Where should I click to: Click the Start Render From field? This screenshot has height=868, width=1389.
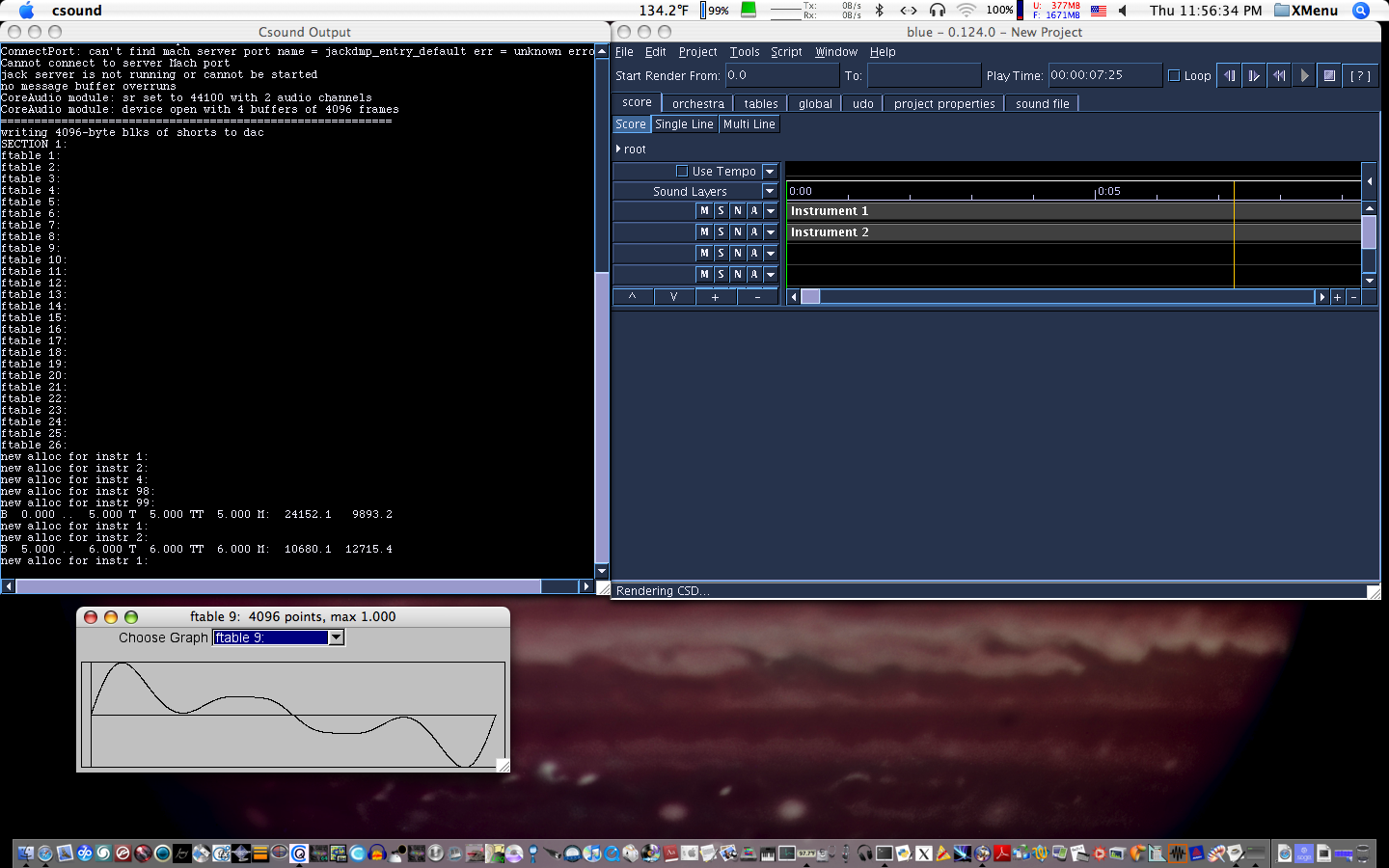(x=781, y=75)
